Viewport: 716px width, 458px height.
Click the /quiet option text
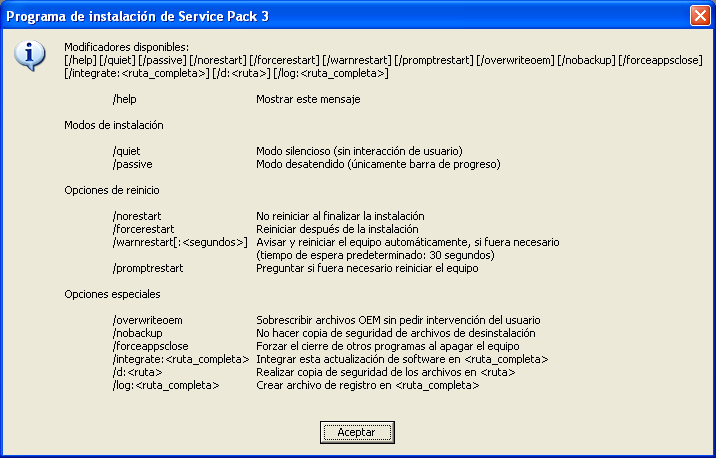tap(126, 151)
